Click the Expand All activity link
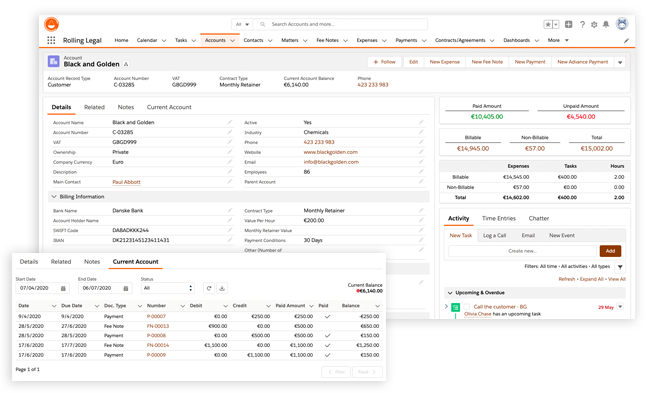The height and width of the screenshot is (393, 647). click(591, 279)
